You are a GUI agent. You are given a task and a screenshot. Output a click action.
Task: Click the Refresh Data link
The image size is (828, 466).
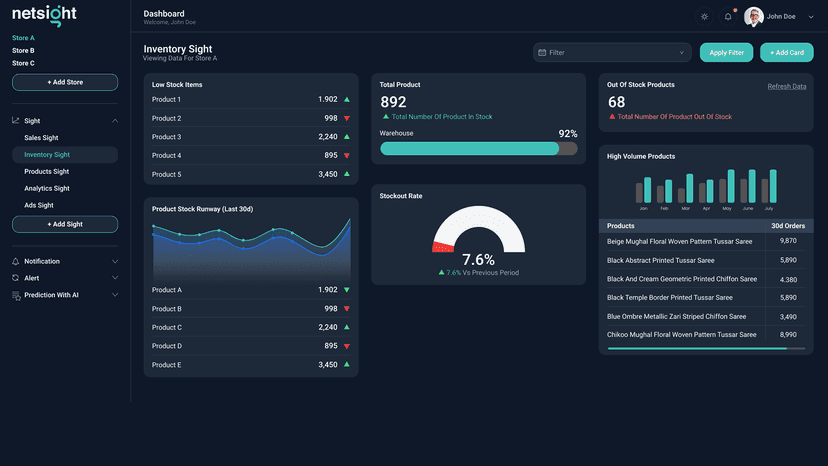[x=787, y=87]
